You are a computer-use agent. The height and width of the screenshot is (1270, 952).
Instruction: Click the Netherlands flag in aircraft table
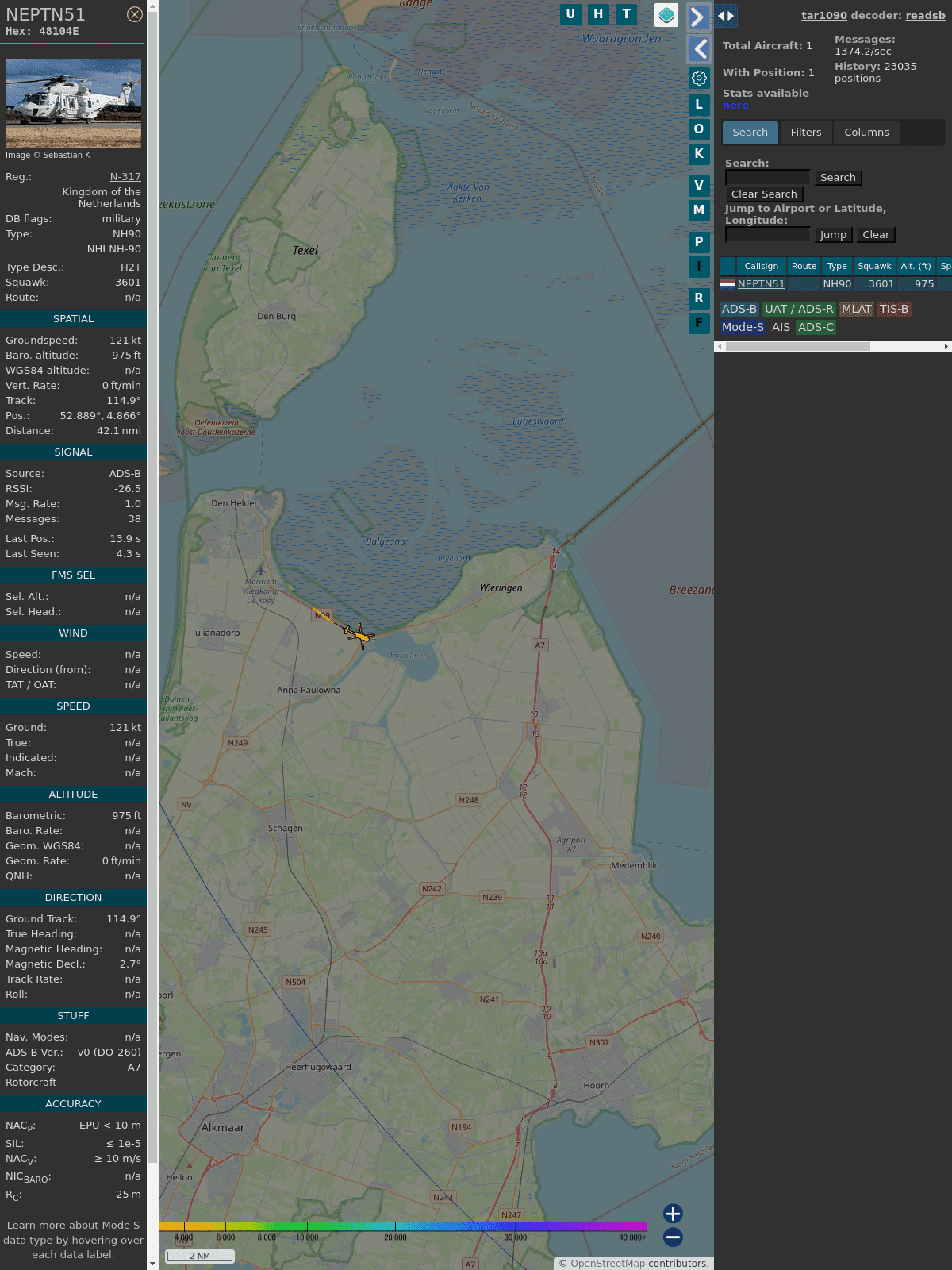tap(727, 283)
